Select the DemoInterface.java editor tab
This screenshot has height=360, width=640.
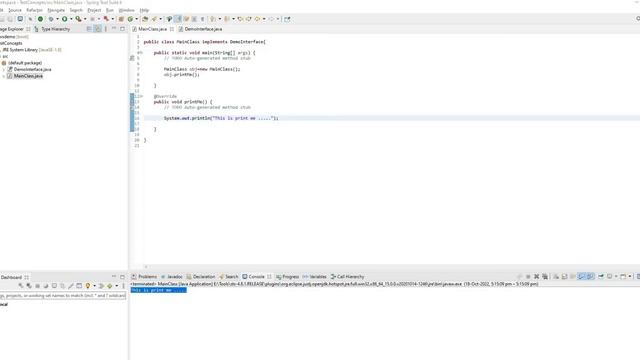coord(200,29)
